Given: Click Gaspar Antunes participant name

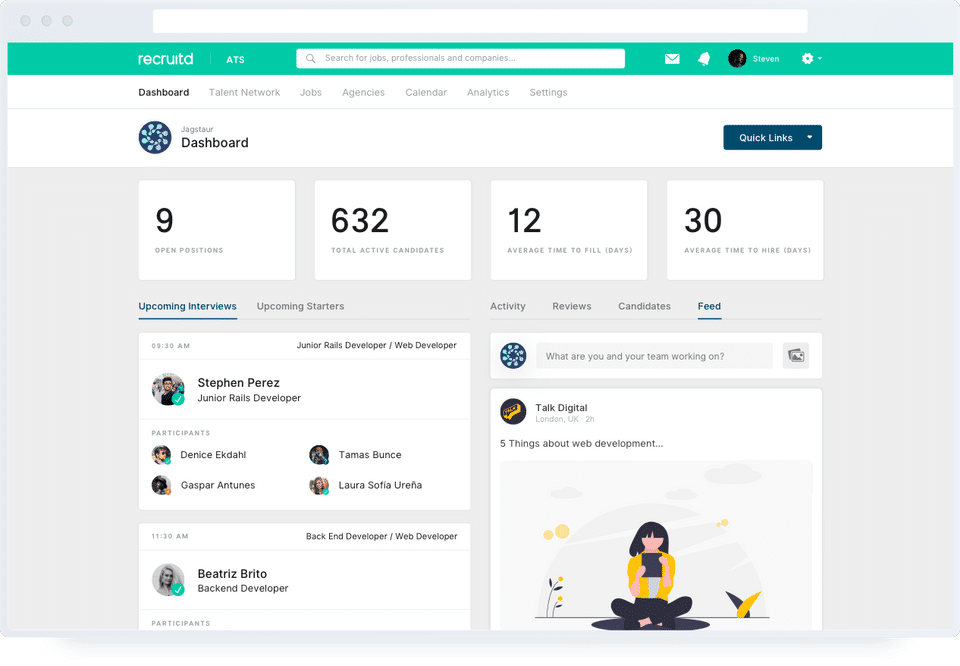Looking at the screenshot, I should (x=218, y=485).
